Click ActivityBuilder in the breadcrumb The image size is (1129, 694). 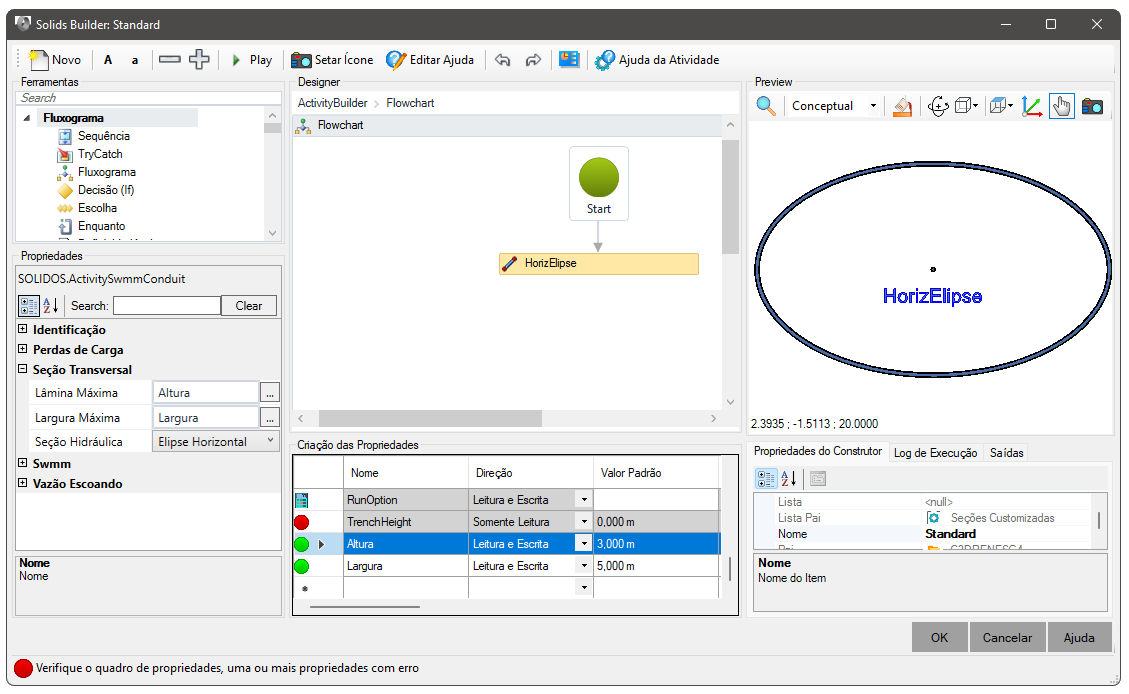pyautogui.click(x=333, y=103)
